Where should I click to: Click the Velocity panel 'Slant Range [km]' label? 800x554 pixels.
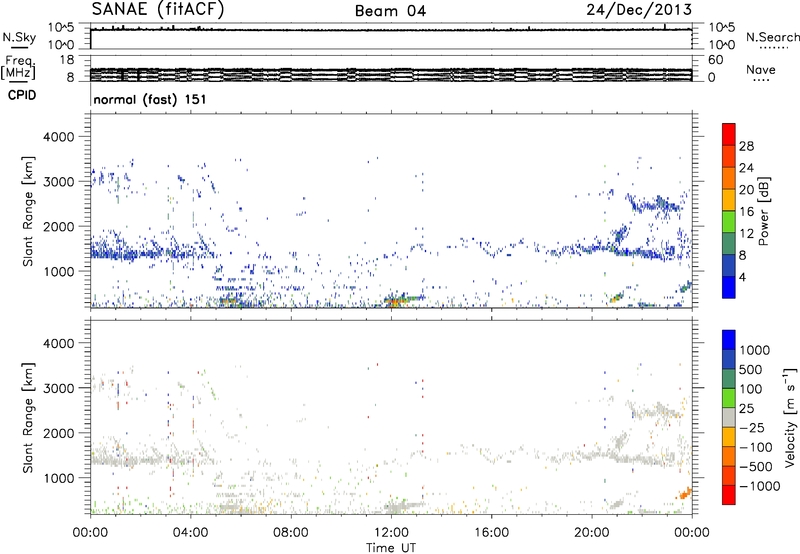pyautogui.click(x=28, y=418)
